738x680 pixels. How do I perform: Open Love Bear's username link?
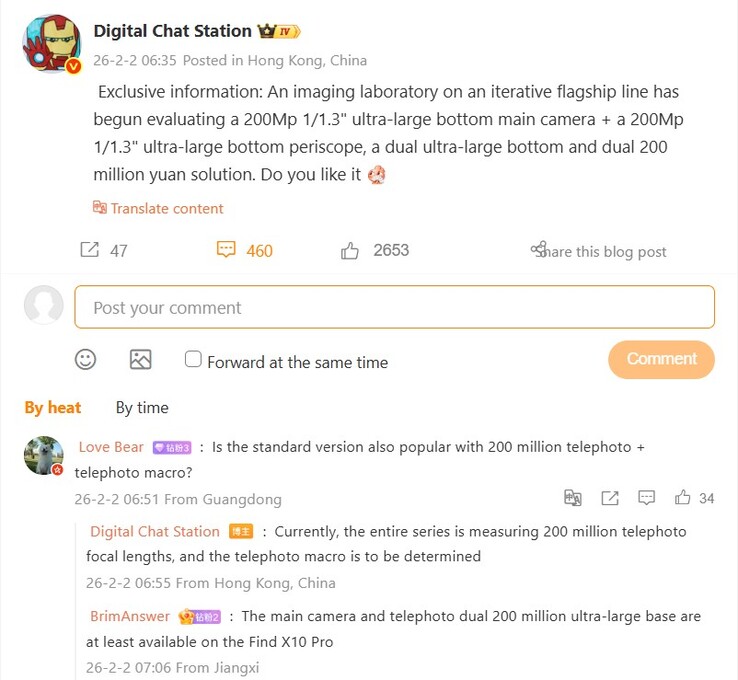pyautogui.click(x=111, y=447)
